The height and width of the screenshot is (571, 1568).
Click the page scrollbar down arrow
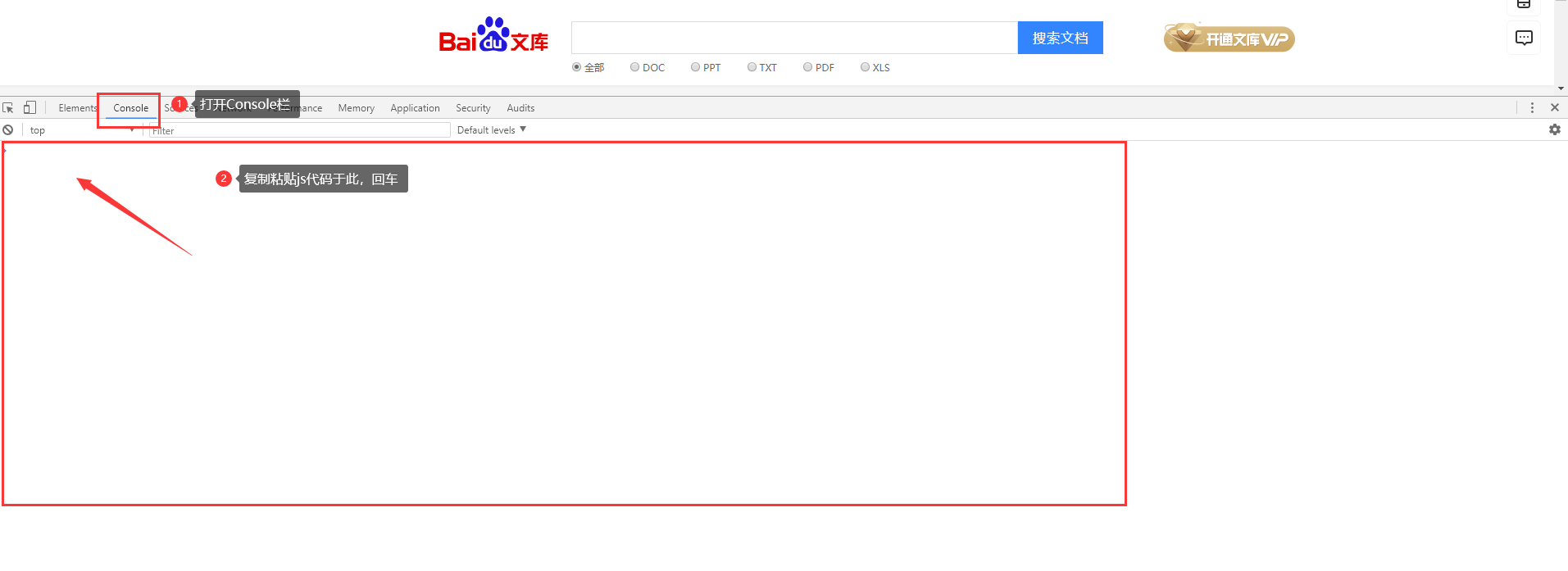click(1561, 88)
